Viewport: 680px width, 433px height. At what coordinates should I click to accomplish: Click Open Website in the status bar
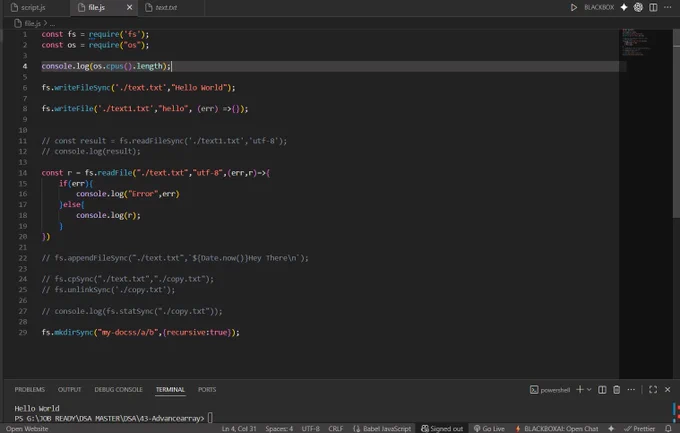click(x=27, y=429)
